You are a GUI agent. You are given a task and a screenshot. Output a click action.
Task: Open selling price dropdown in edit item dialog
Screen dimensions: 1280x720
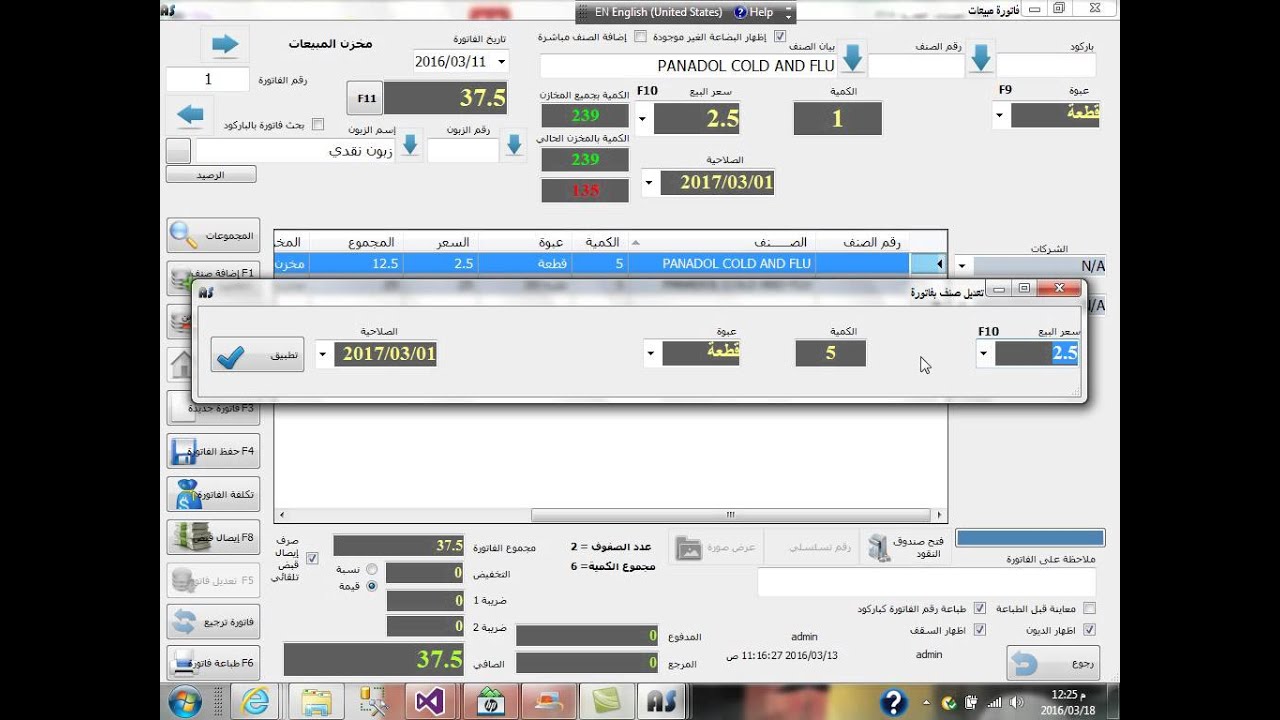pyautogui.click(x=984, y=353)
